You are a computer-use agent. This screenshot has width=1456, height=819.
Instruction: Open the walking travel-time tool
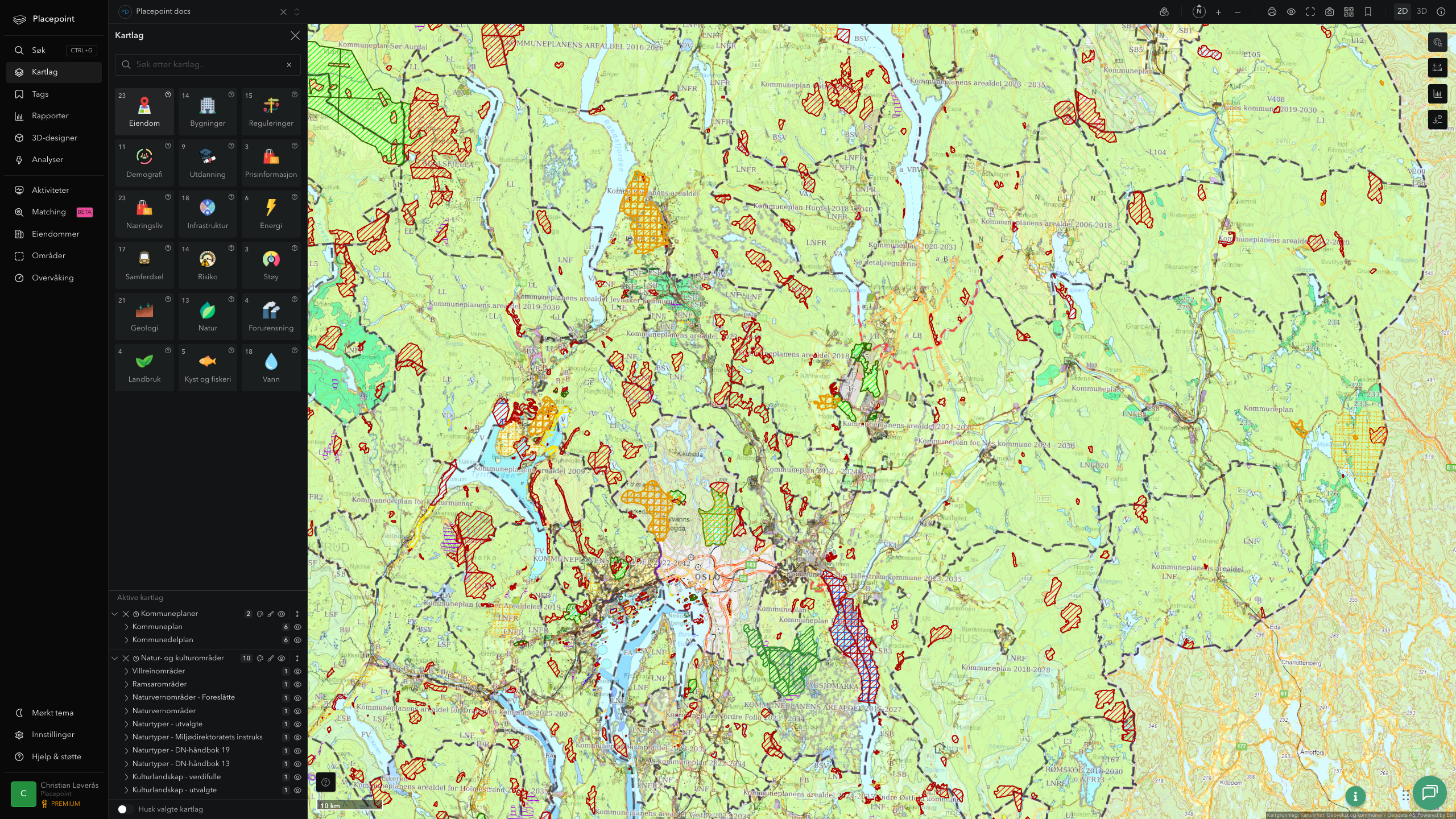[1437, 119]
